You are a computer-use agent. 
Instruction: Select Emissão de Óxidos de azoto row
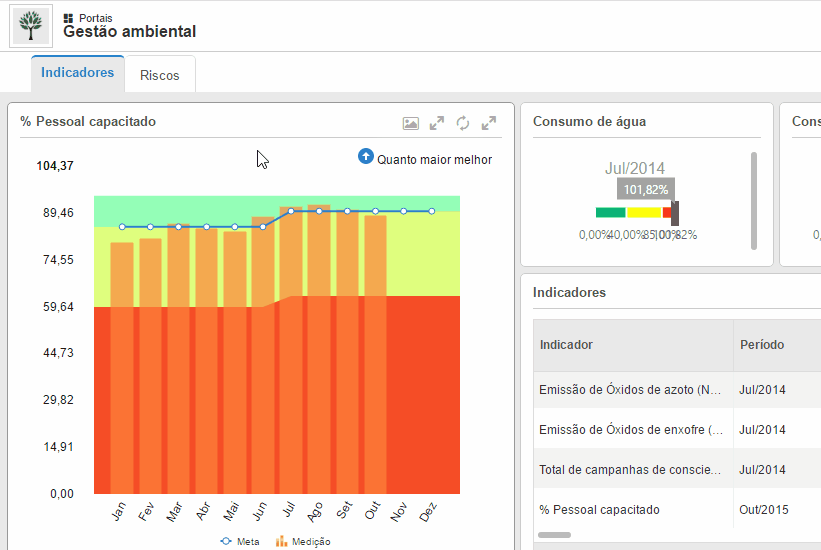(x=630, y=390)
